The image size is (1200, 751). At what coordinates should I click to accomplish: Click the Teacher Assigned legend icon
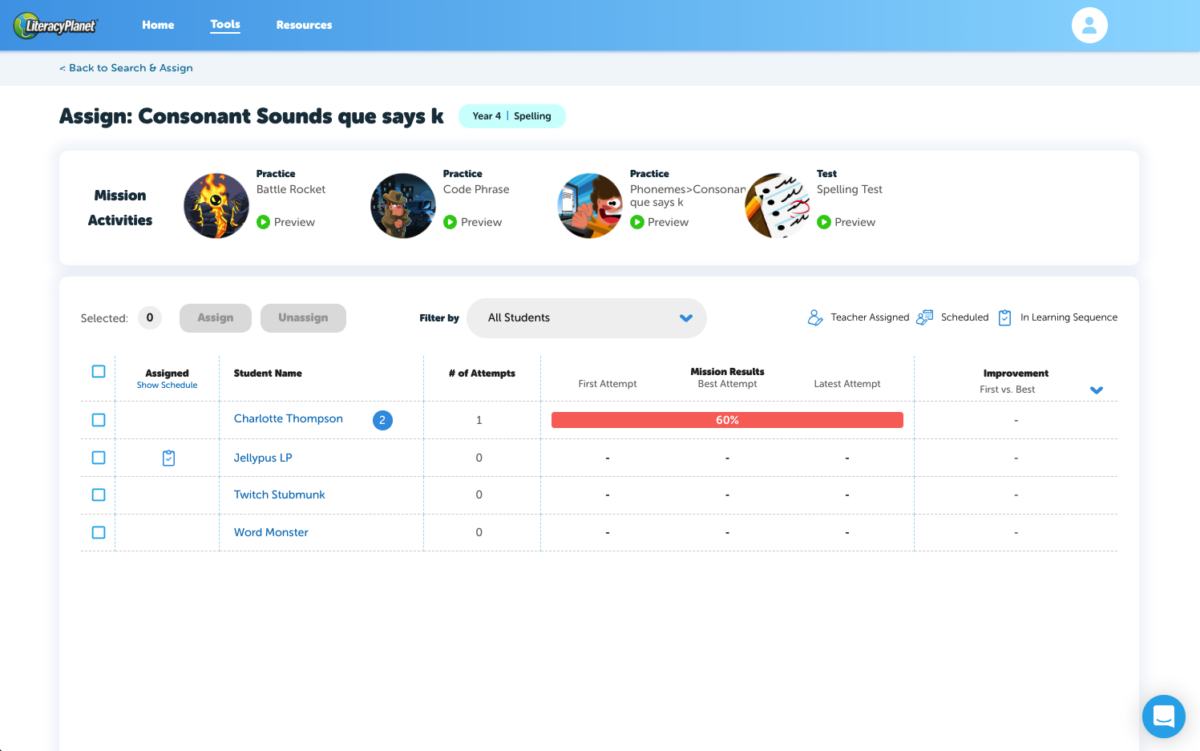click(x=816, y=318)
